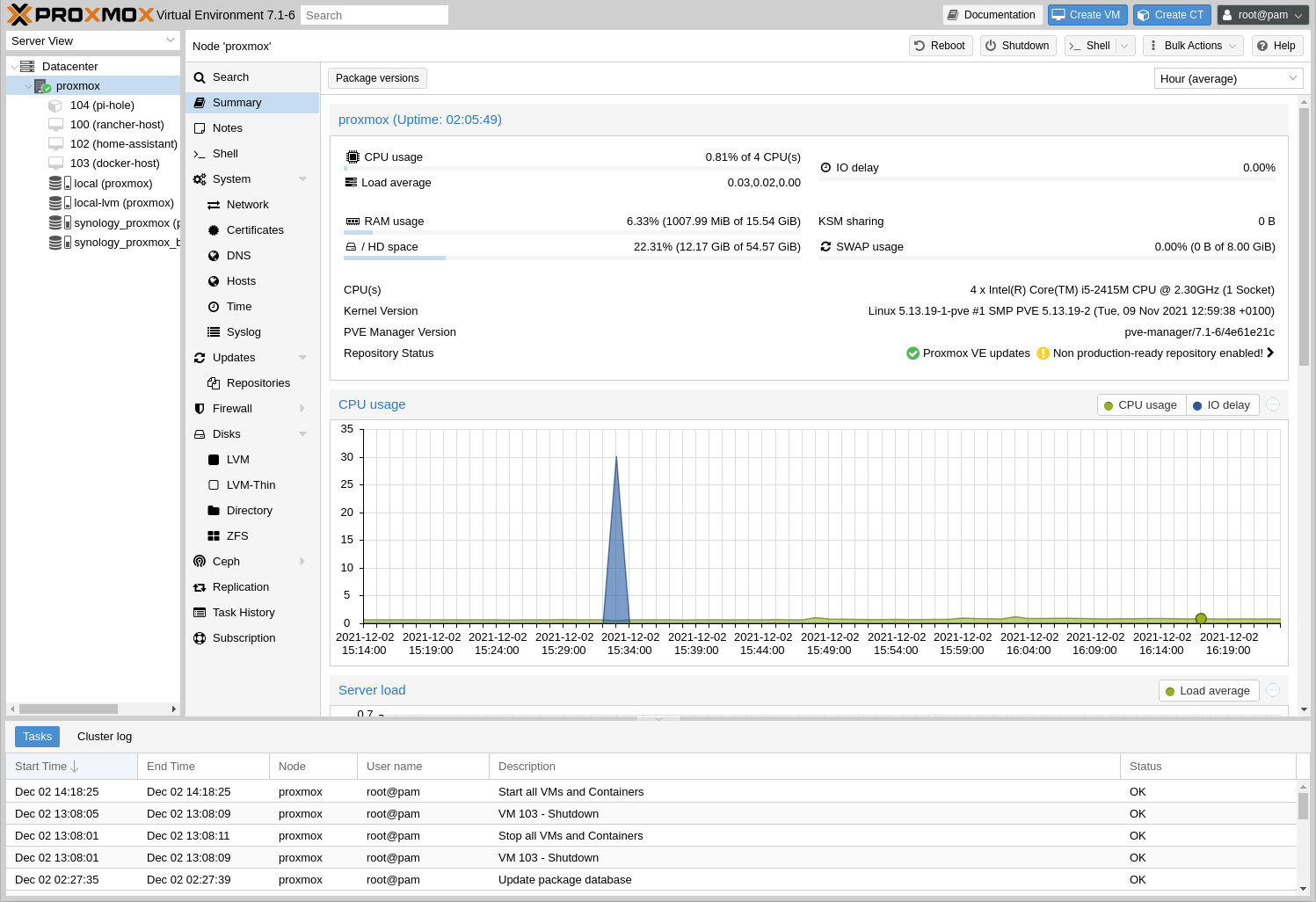1316x902 pixels.
Task: Toggle the IO delay series in CPU chart
Action: [x=1222, y=404]
